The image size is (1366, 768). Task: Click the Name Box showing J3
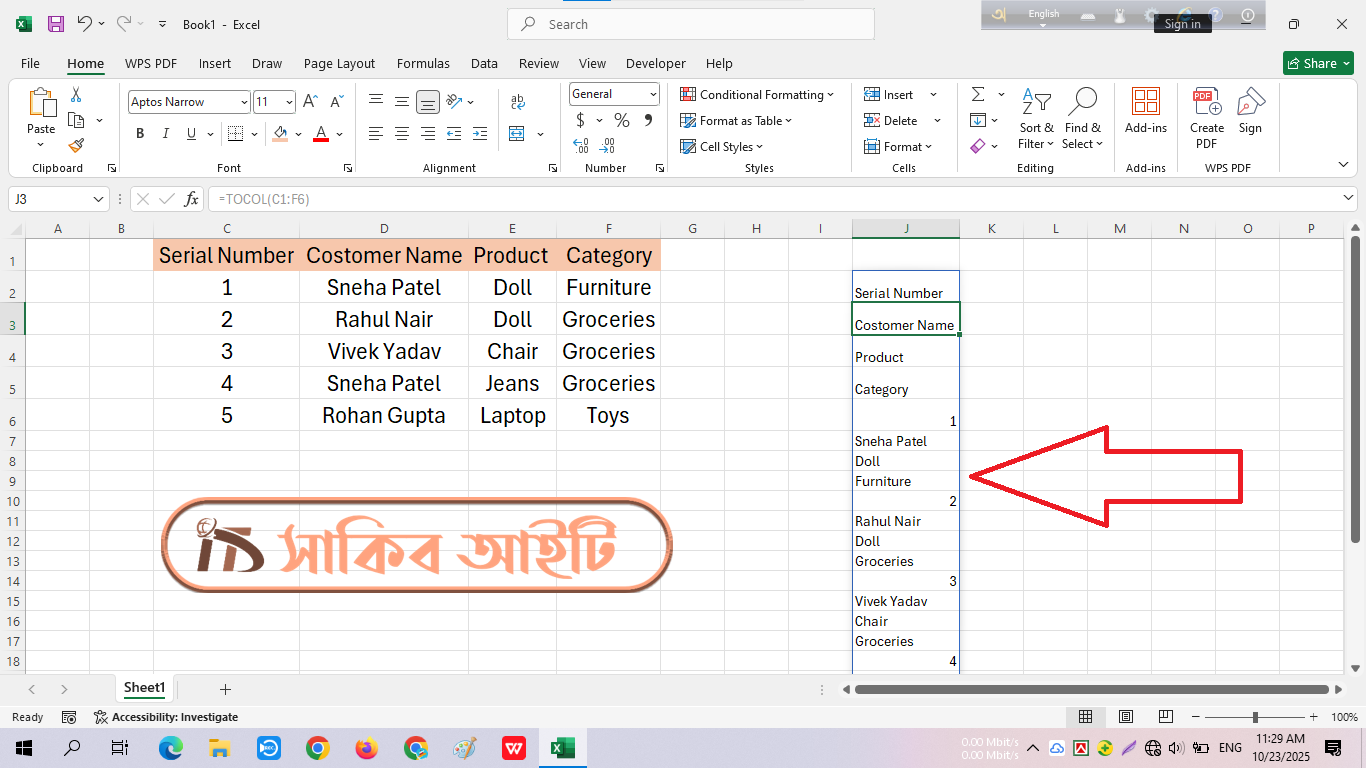tap(50, 199)
